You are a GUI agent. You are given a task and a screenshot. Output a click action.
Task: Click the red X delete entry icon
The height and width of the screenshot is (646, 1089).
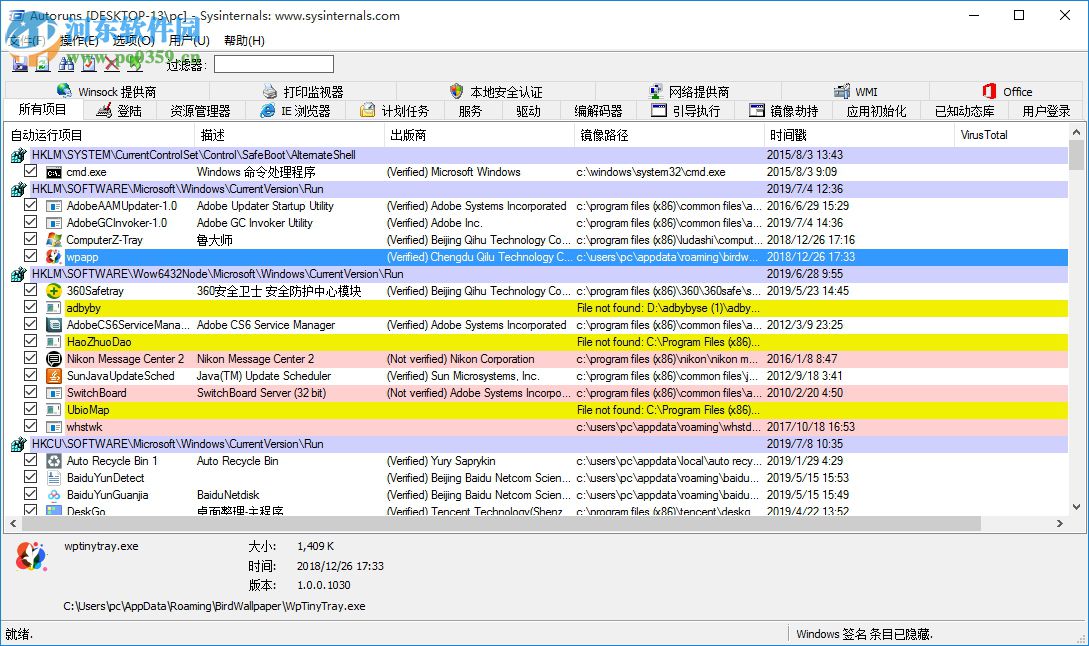click(111, 63)
